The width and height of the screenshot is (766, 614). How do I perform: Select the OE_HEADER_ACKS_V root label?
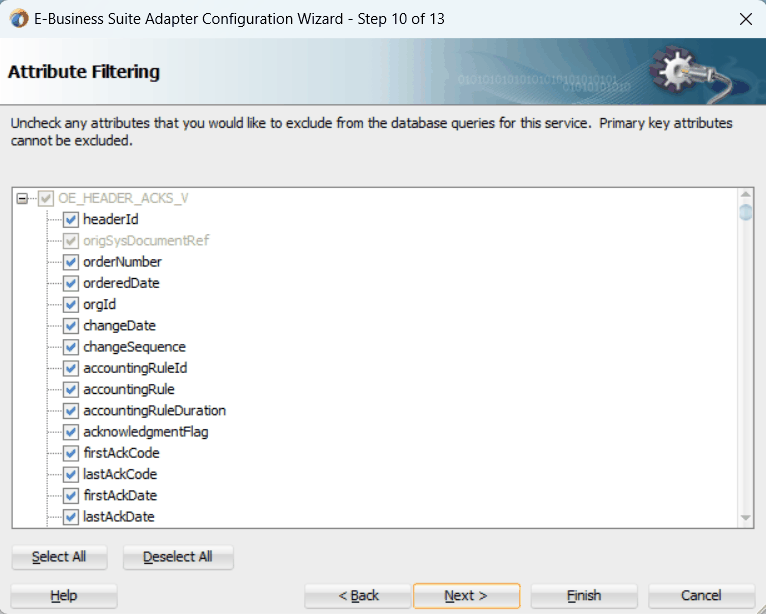point(123,198)
